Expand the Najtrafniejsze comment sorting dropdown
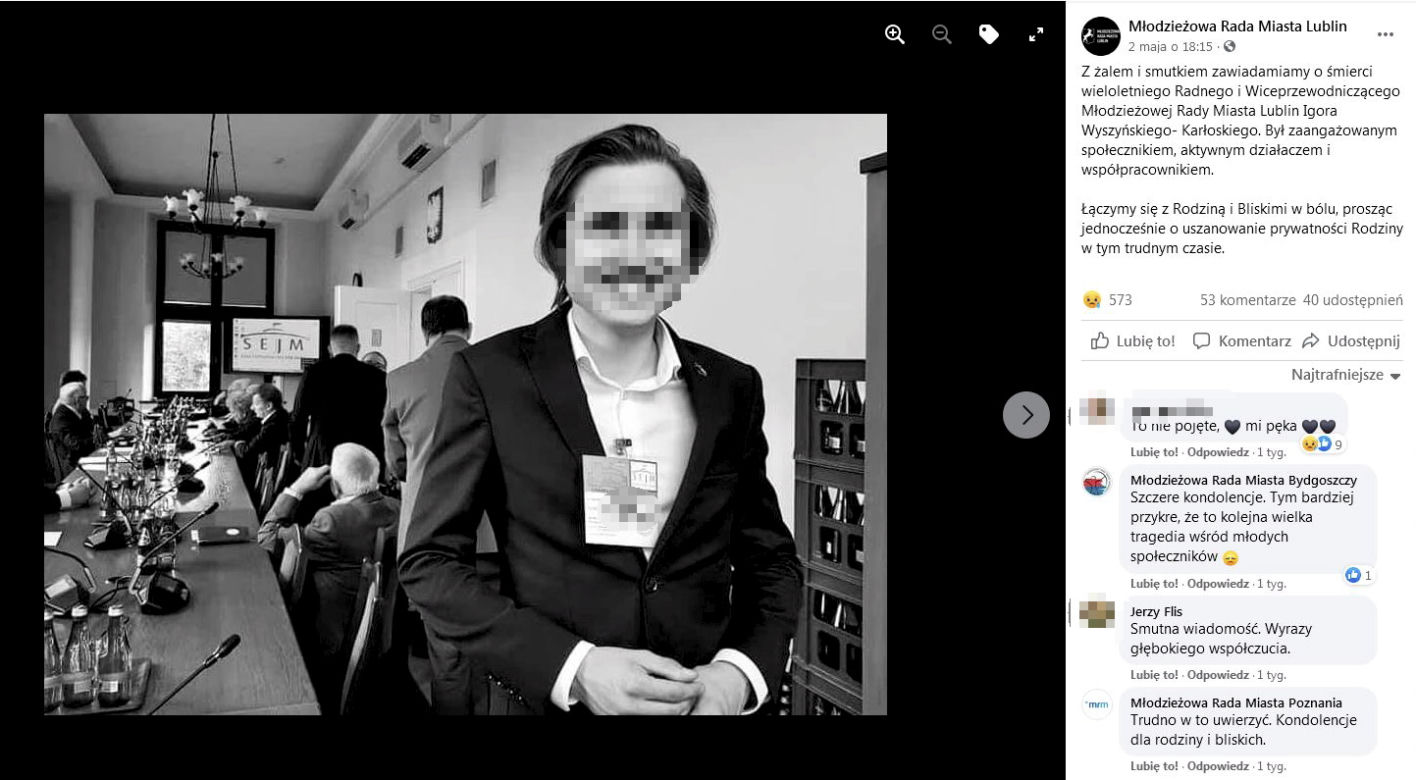 point(1346,375)
